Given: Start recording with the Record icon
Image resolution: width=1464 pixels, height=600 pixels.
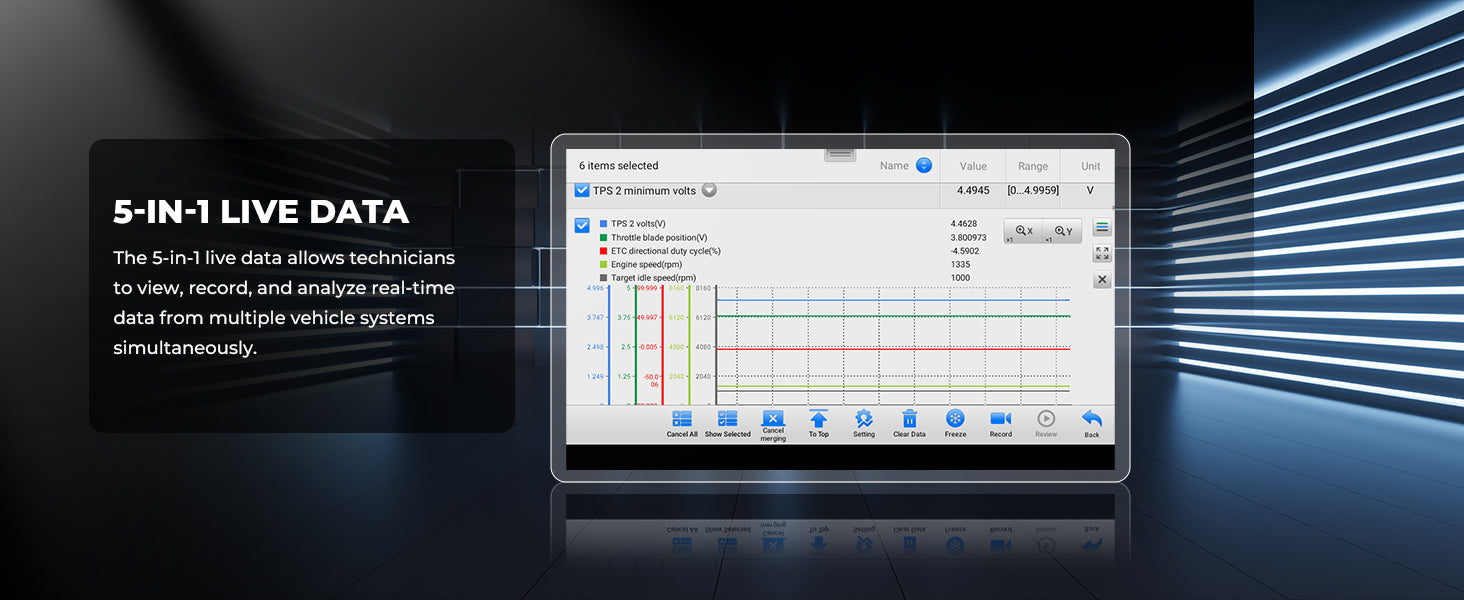Looking at the screenshot, I should 1001,419.
